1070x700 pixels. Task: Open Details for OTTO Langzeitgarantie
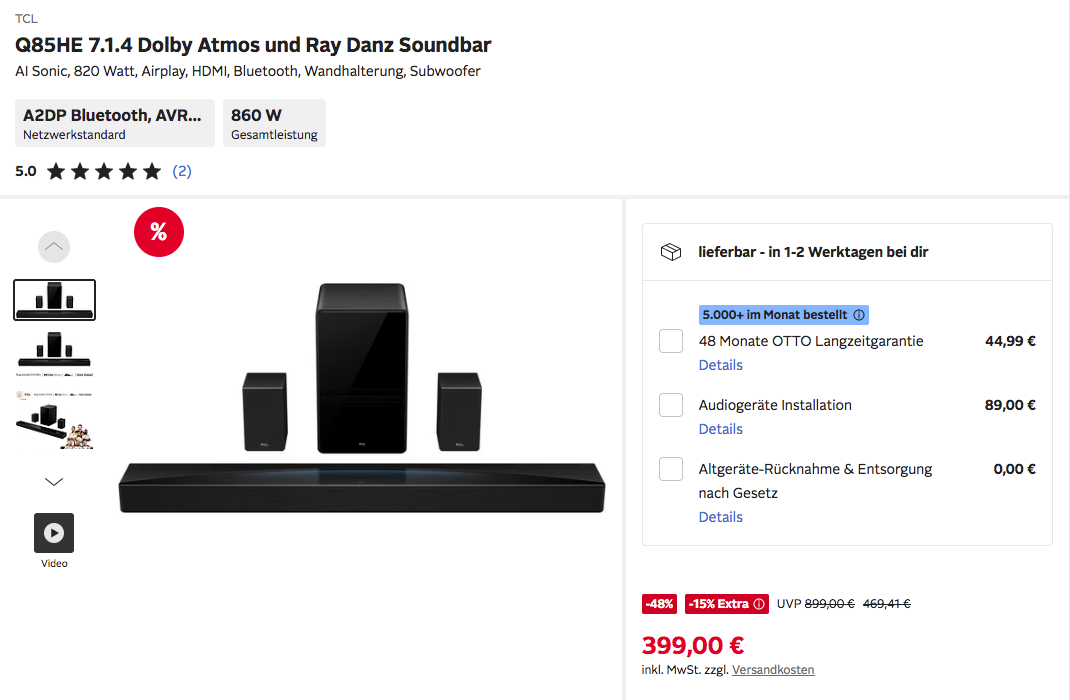point(720,365)
